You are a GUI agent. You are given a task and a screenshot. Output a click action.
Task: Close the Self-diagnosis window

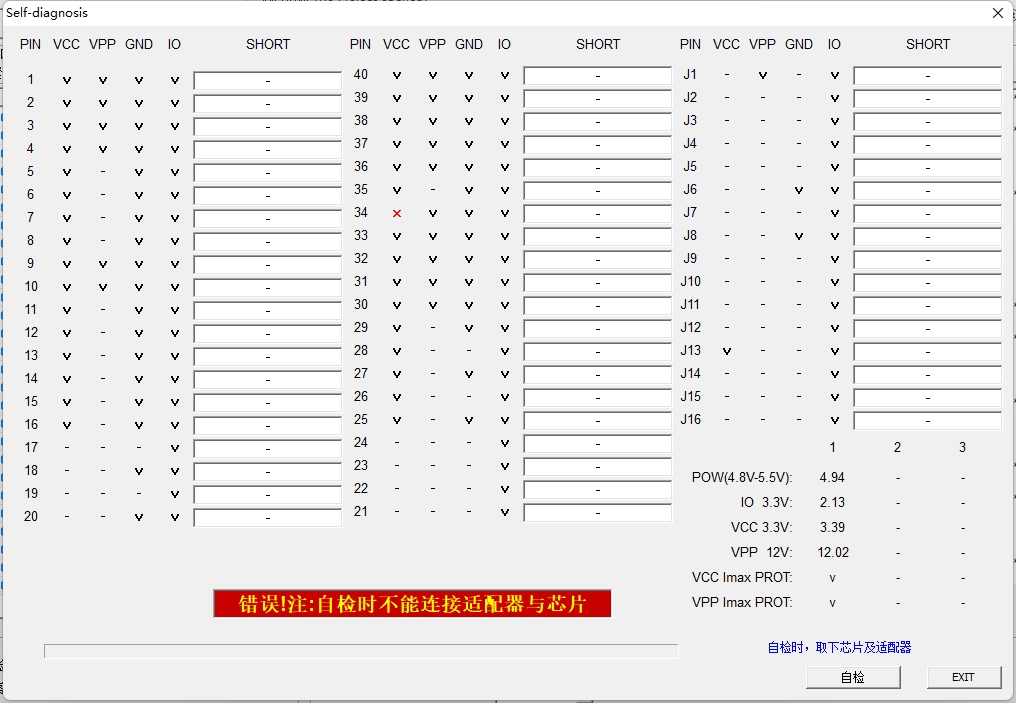point(997,13)
